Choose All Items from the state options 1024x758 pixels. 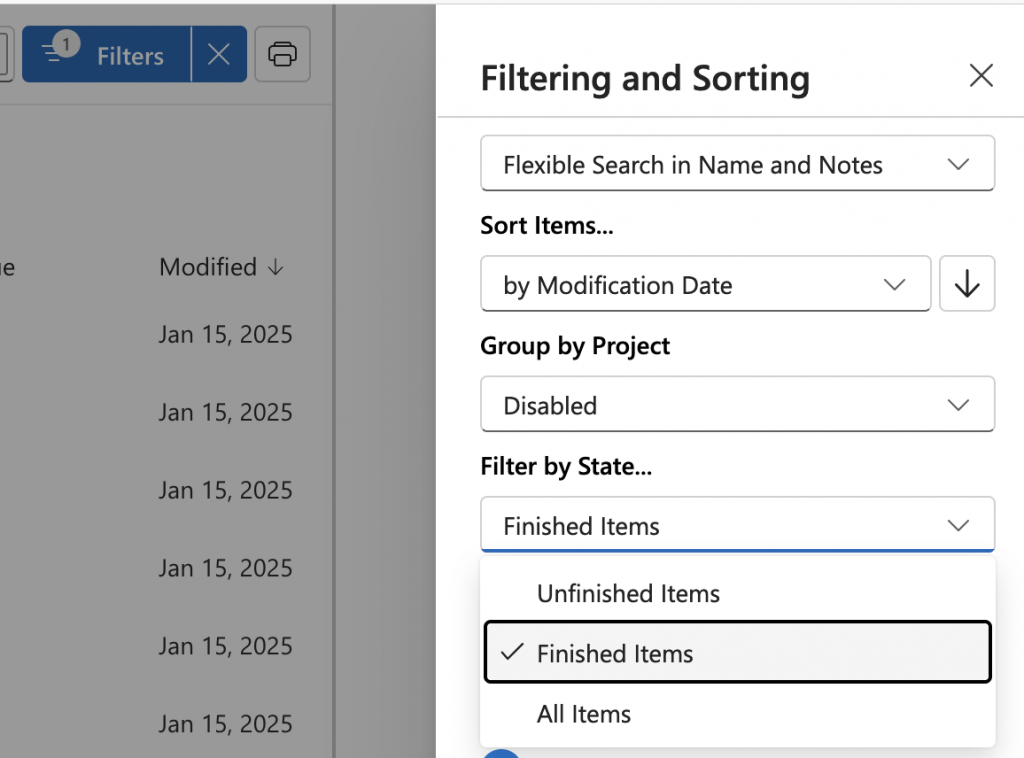coord(584,714)
